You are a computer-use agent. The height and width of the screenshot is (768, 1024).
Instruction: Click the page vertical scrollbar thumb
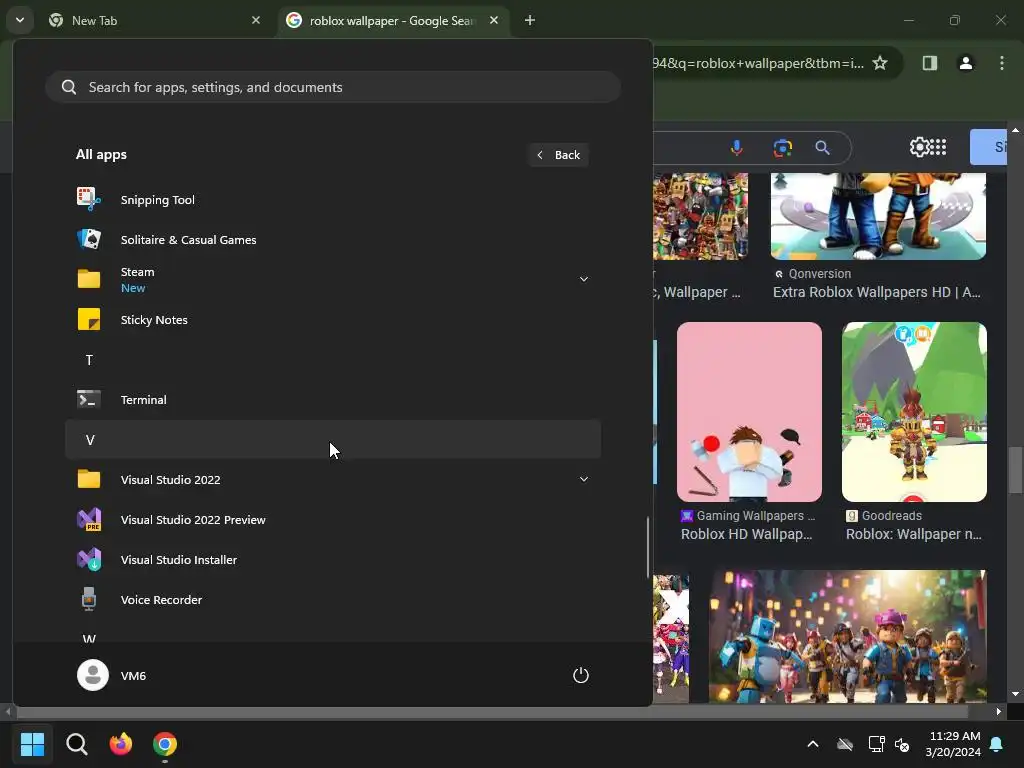point(1015,470)
